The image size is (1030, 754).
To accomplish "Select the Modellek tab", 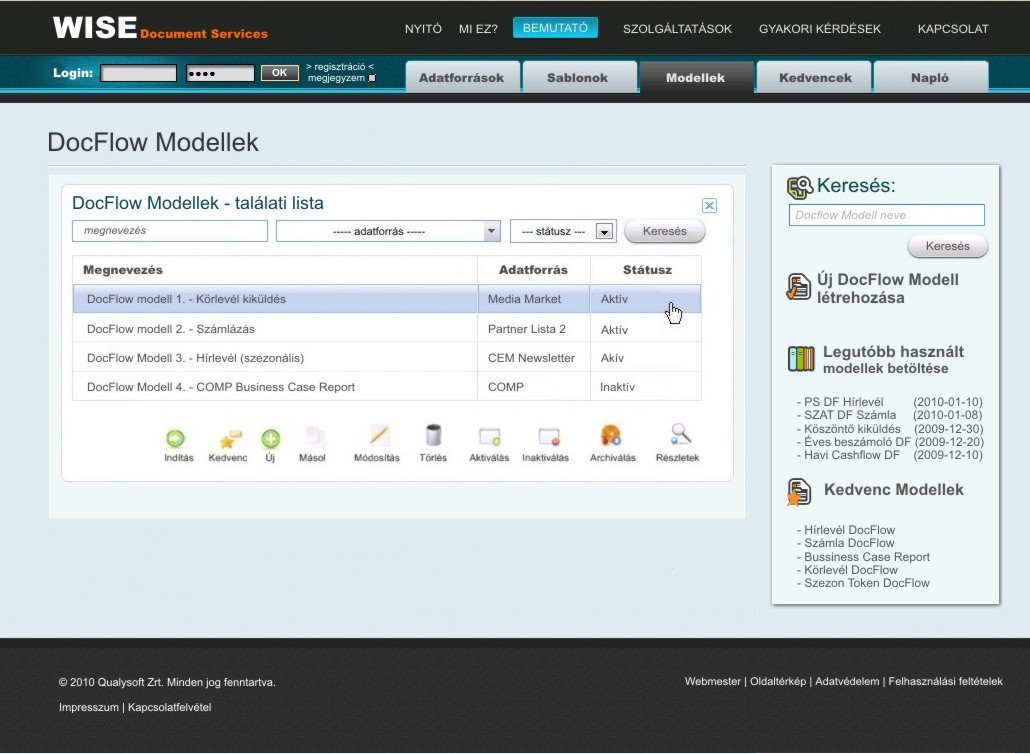I will click(x=696, y=78).
